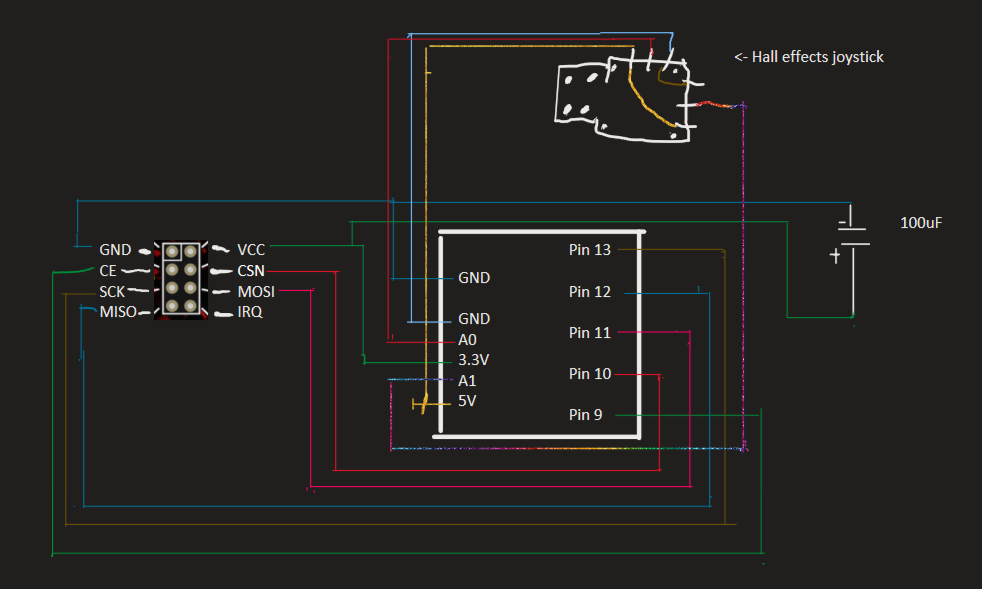Click the CE pin label
The height and width of the screenshot is (589, 982).
108,271
